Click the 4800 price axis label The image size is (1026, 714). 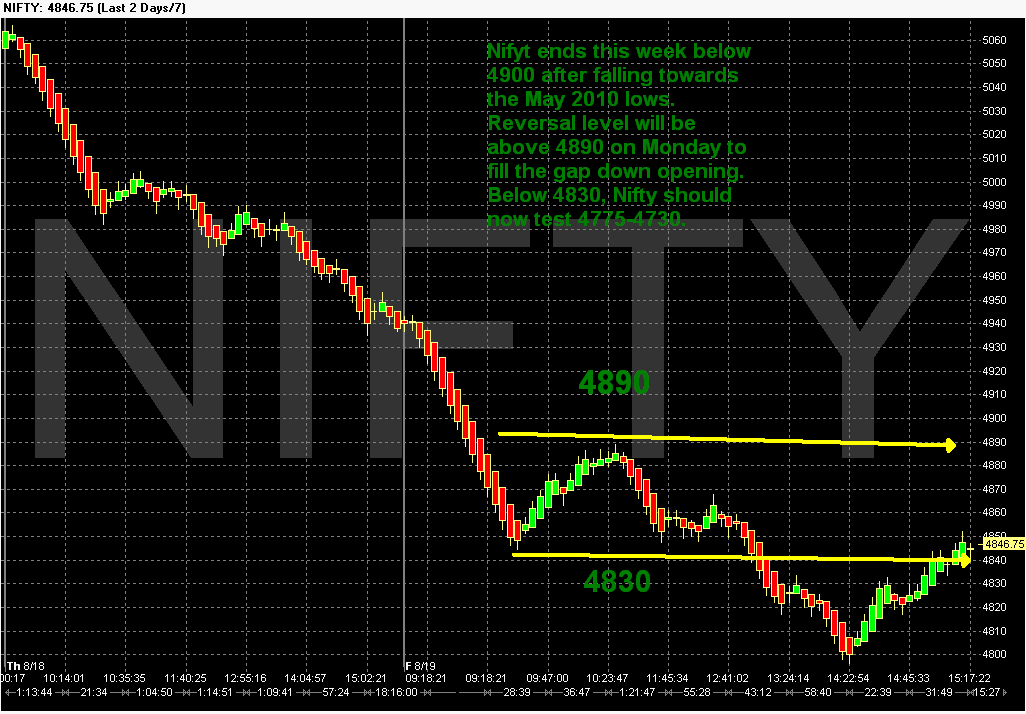point(994,654)
